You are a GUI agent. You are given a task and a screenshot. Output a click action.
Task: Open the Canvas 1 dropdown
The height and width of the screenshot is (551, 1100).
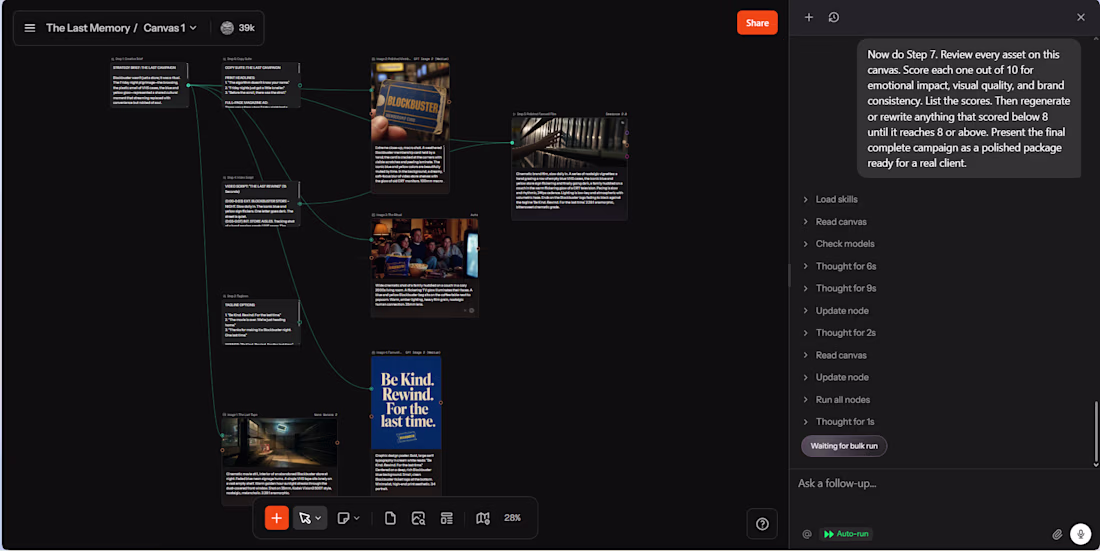(170, 28)
